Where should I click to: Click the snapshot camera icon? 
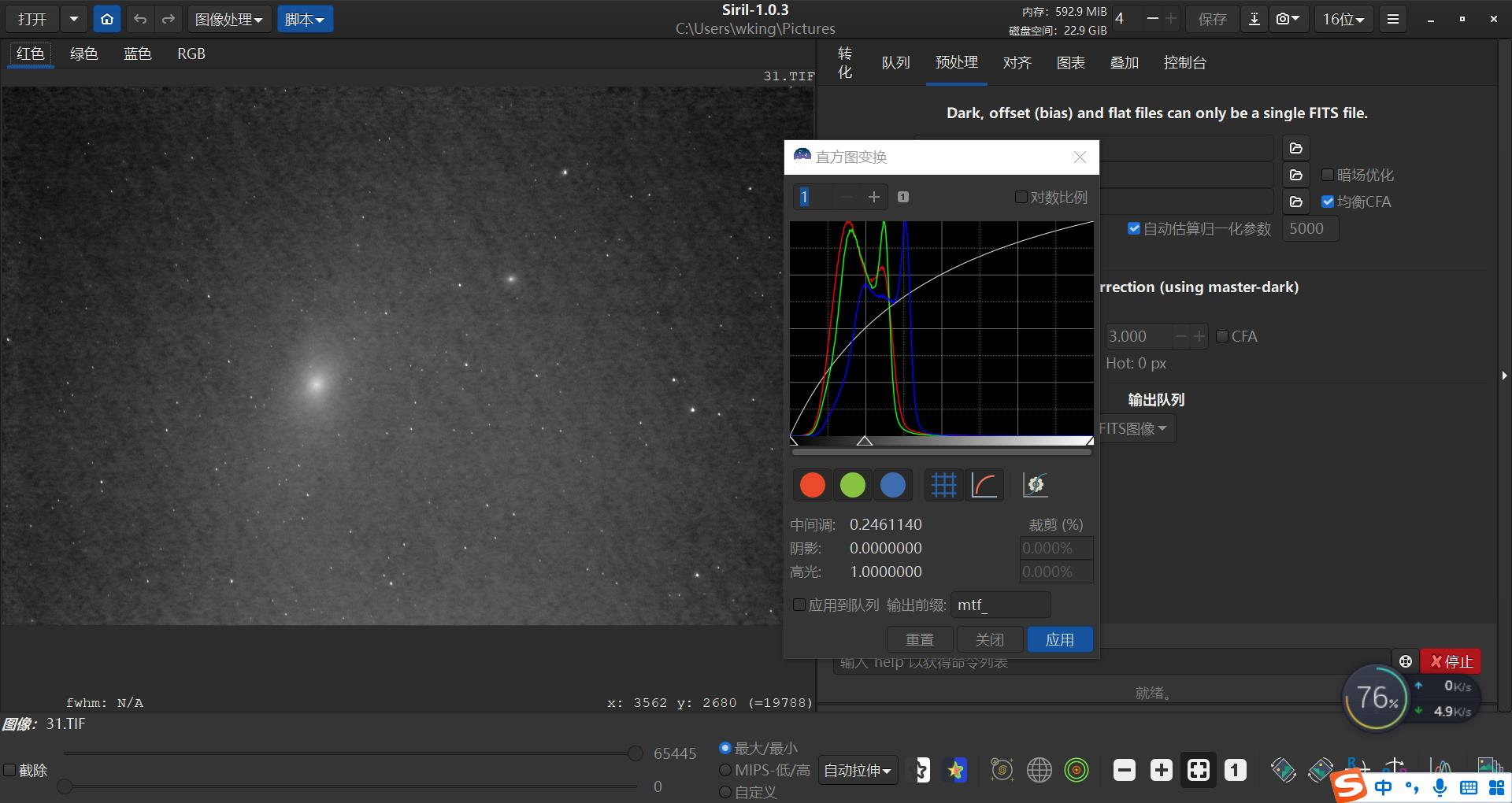pyautogui.click(x=1288, y=19)
